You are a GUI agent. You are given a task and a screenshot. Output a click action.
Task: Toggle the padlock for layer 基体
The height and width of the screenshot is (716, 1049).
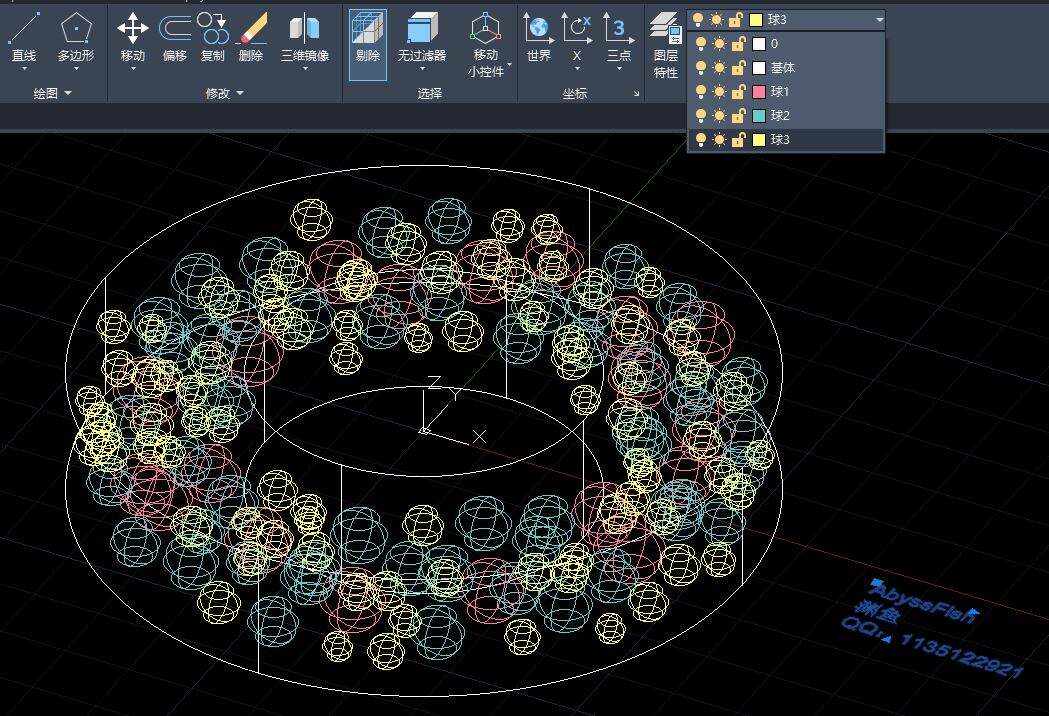click(x=736, y=68)
